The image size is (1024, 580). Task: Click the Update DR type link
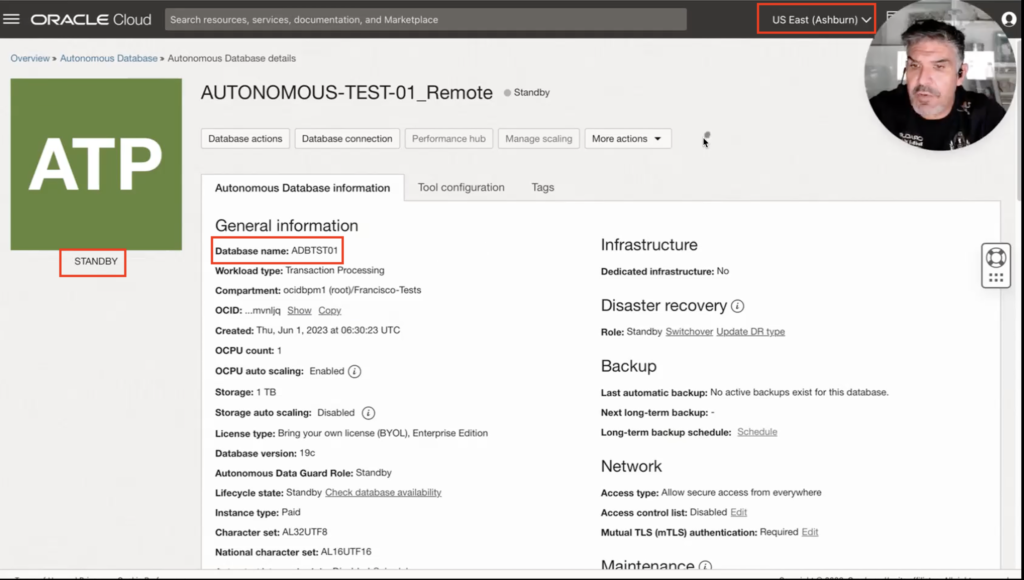pos(750,332)
